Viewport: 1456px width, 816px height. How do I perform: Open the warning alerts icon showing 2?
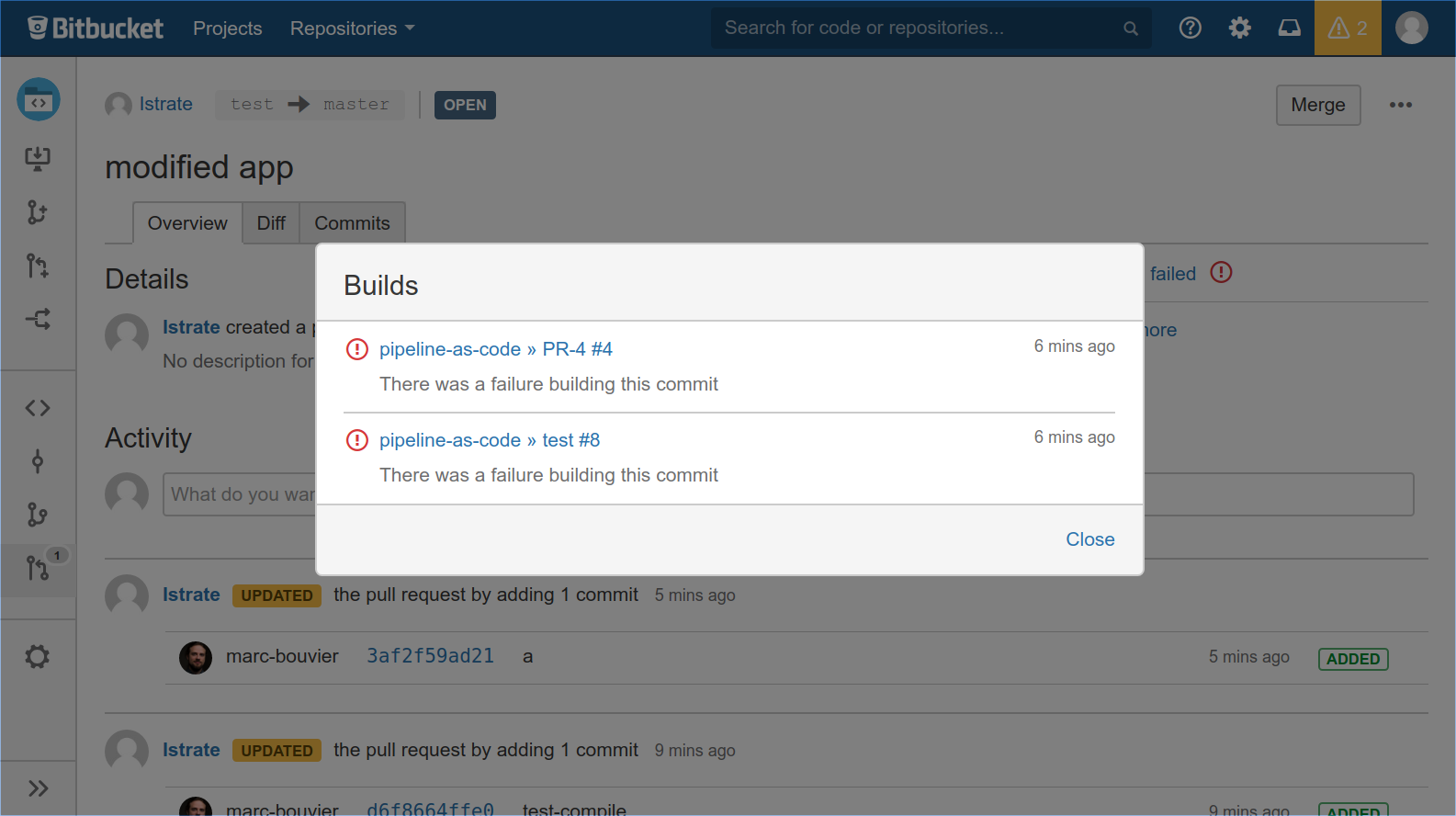[x=1348, y=28]
